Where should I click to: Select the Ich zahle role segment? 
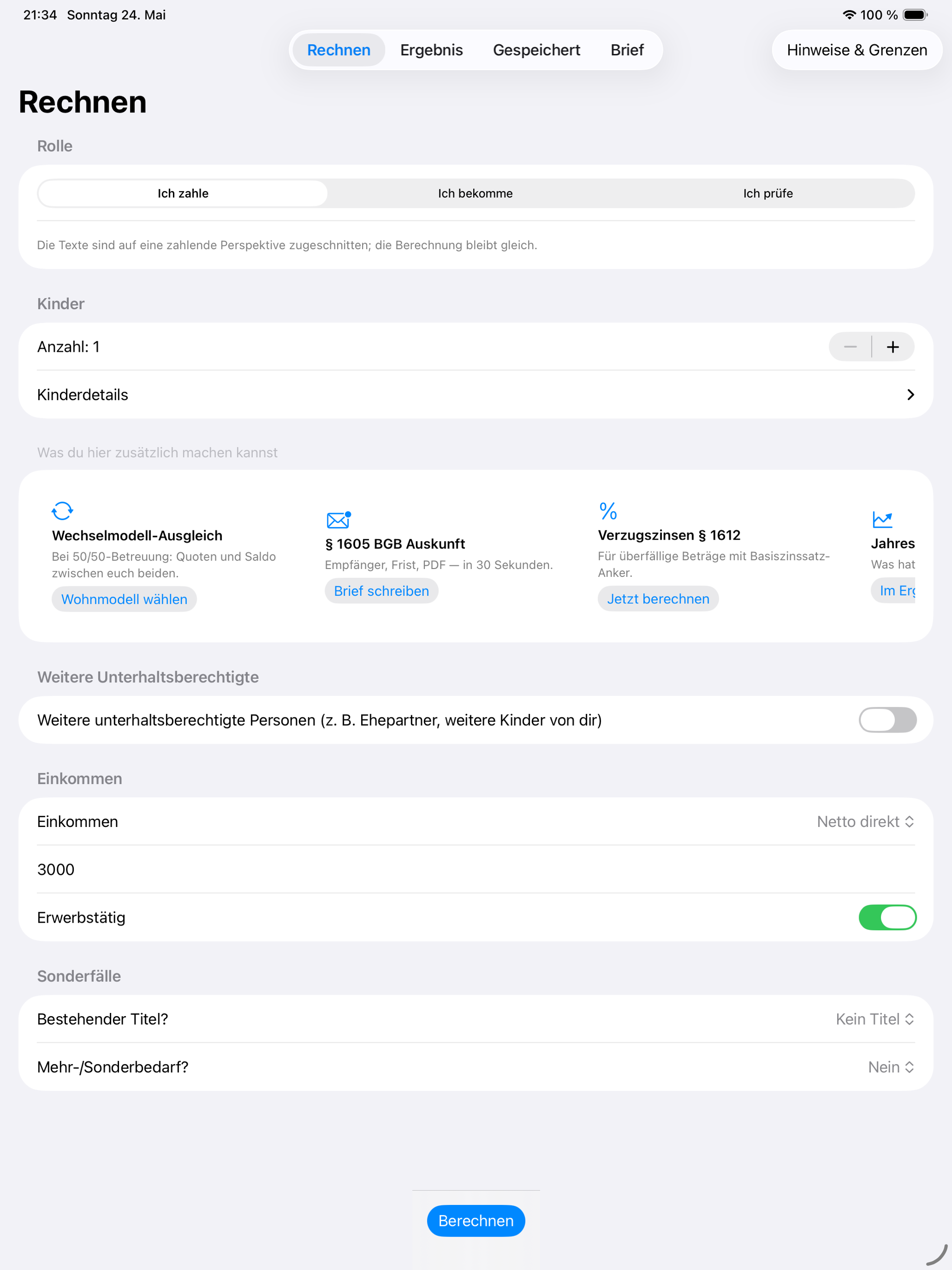(183, 193)
